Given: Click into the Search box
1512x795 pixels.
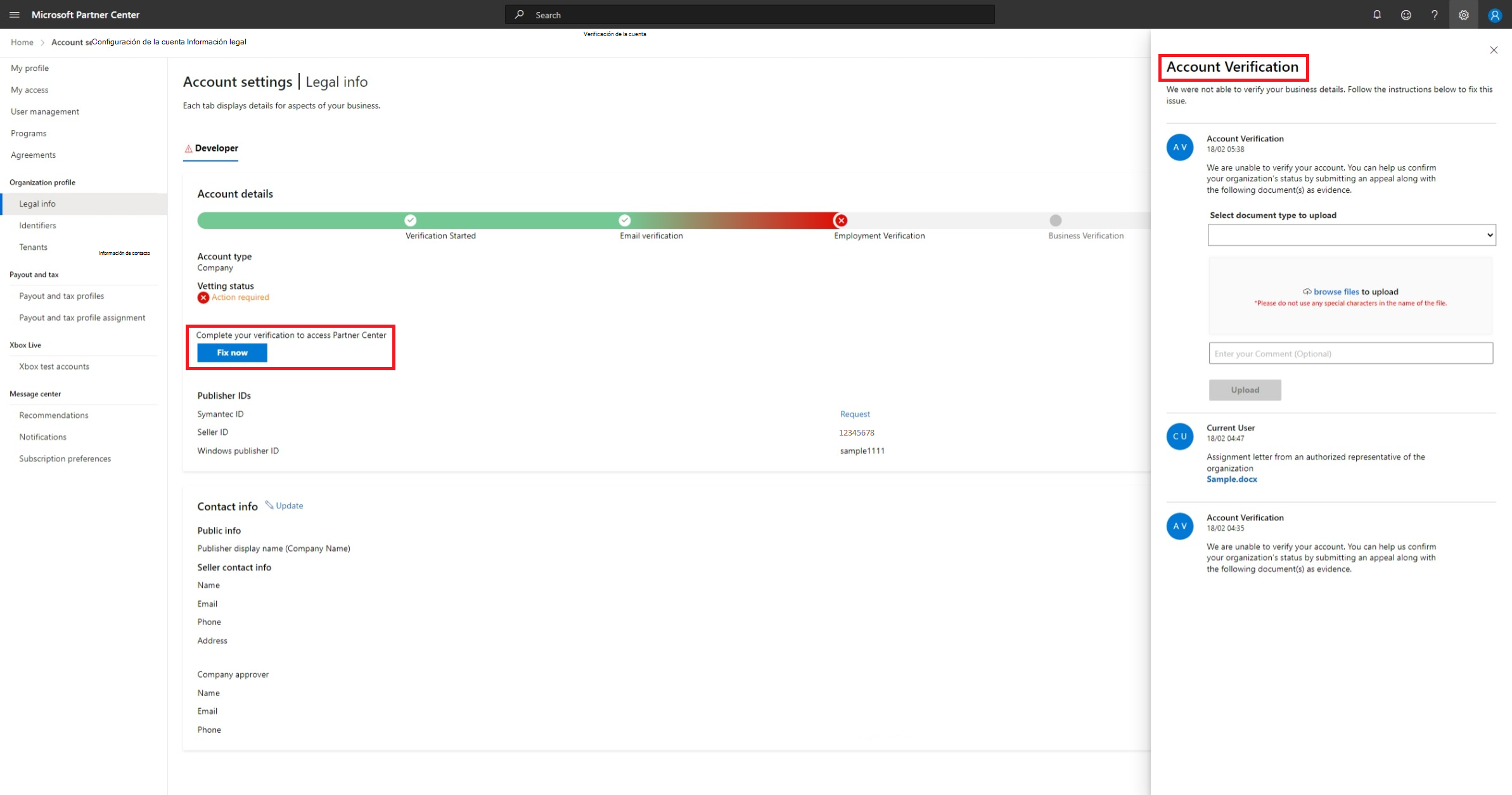Looking at the screenshot, I should 750,15.
